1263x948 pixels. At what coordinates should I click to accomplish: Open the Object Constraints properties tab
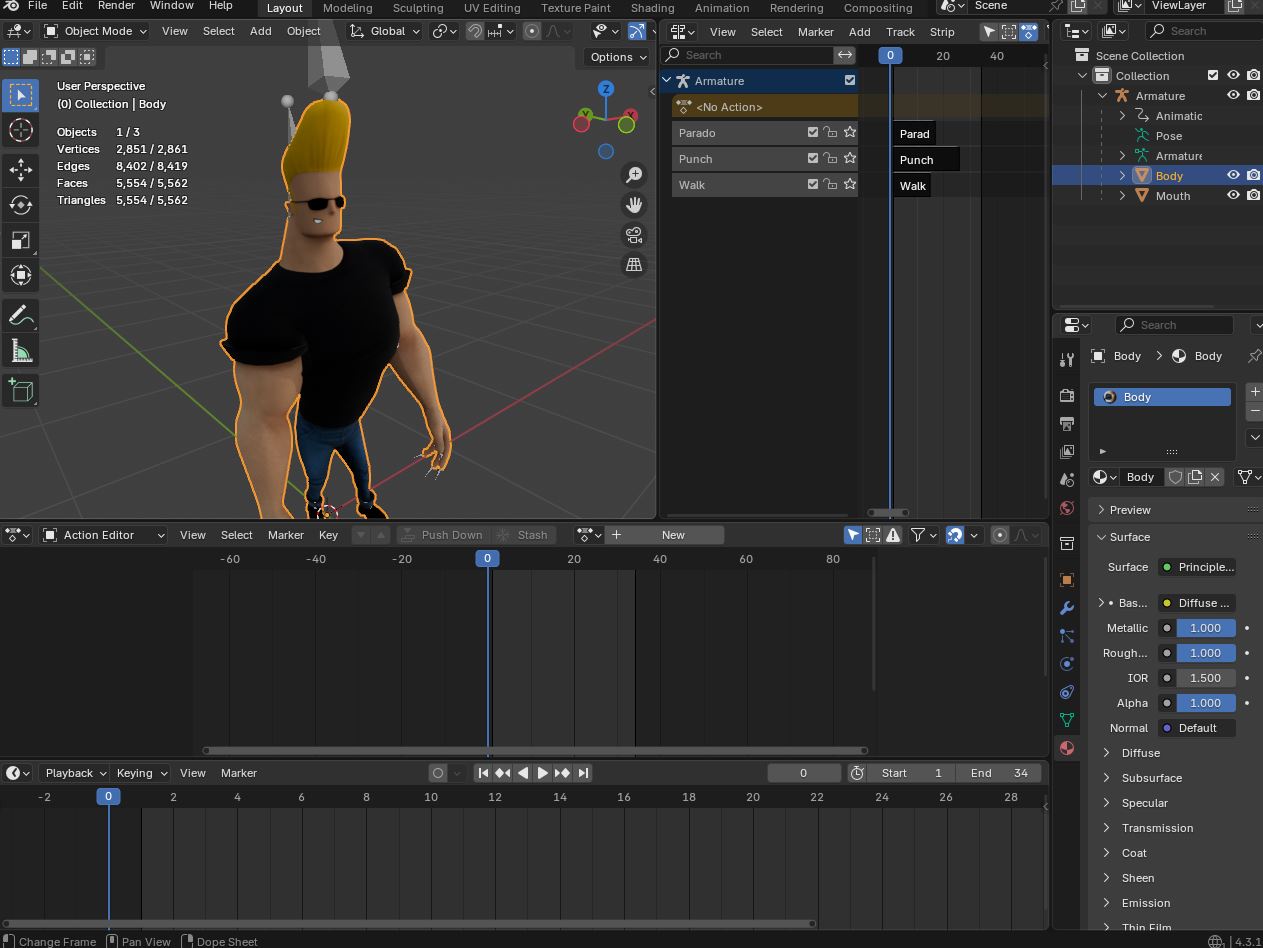(1067, 692)
